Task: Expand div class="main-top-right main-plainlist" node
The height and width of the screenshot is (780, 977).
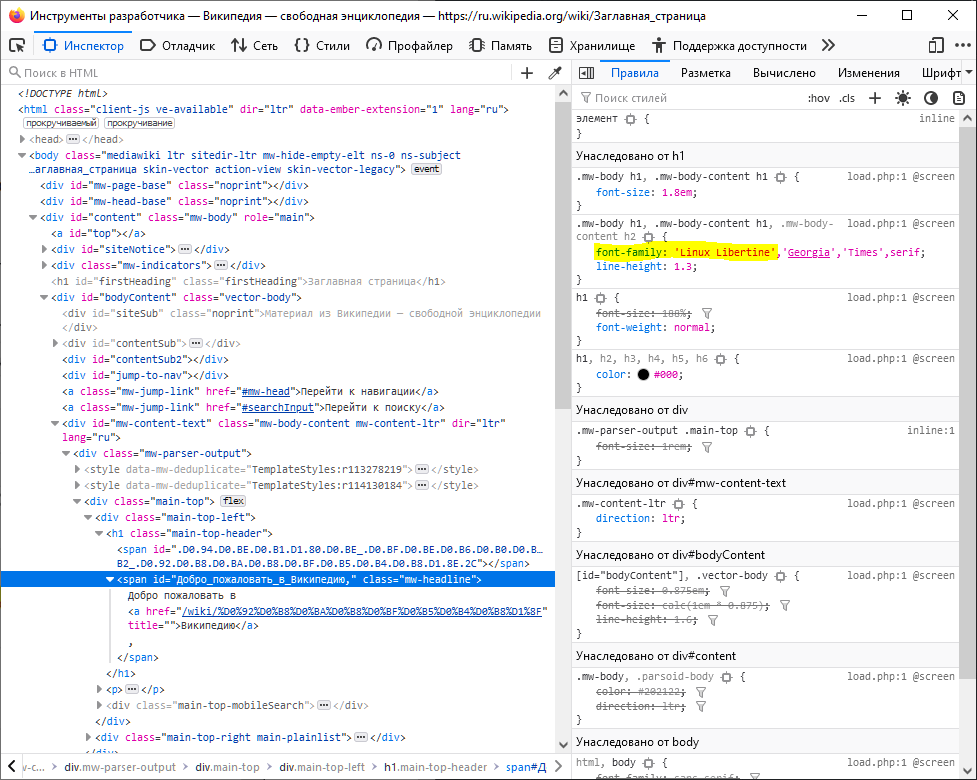Action: tap(88, 737)
